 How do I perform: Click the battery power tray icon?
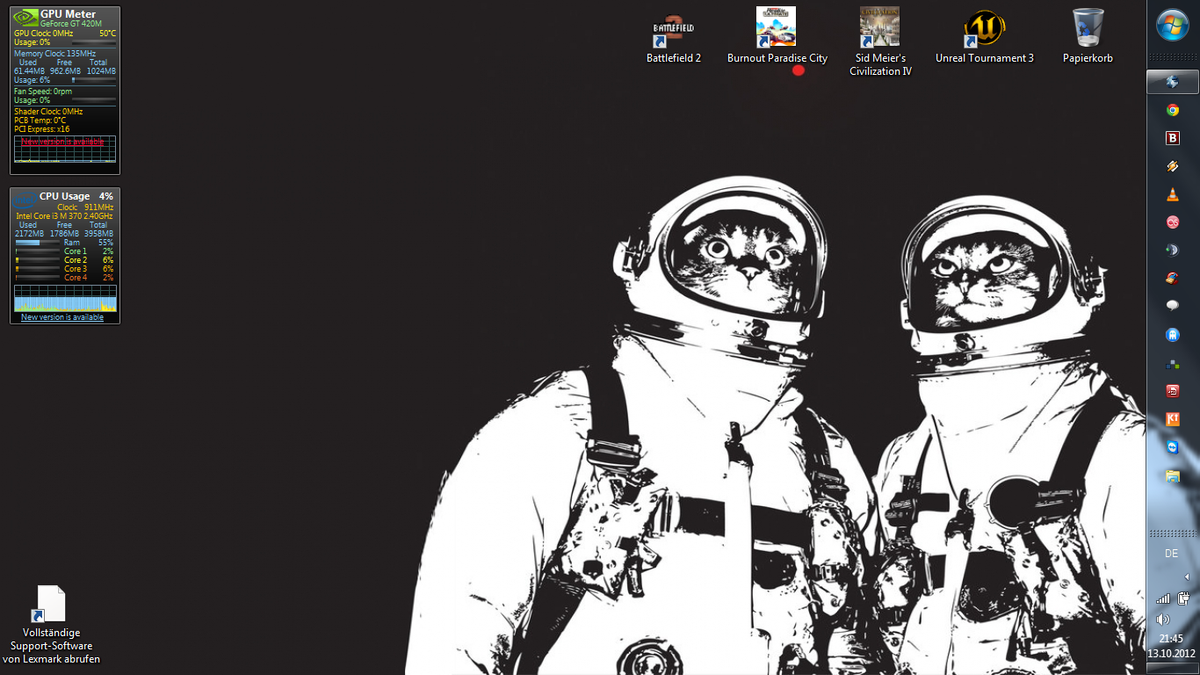[1182, 598]
